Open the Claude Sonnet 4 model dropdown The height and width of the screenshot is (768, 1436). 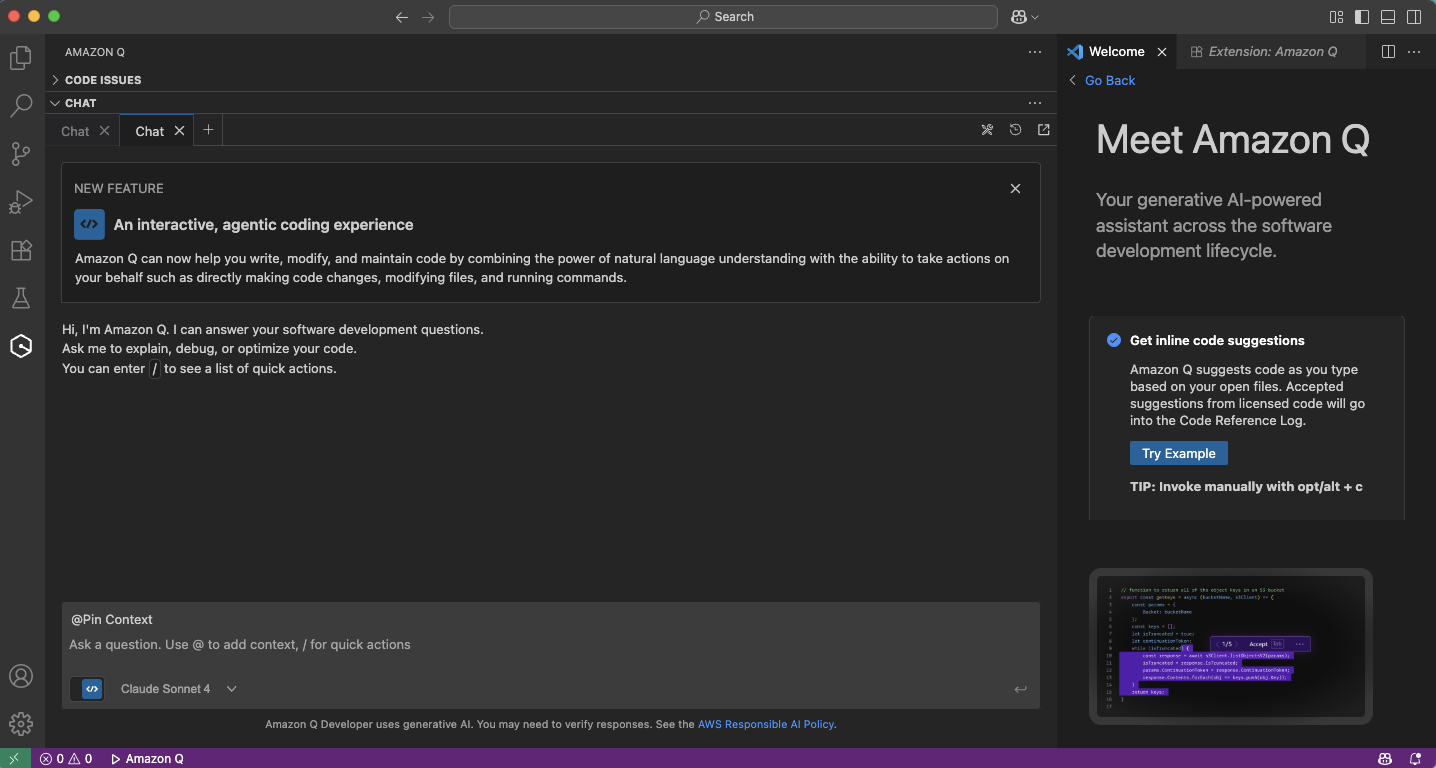point(178,689)
